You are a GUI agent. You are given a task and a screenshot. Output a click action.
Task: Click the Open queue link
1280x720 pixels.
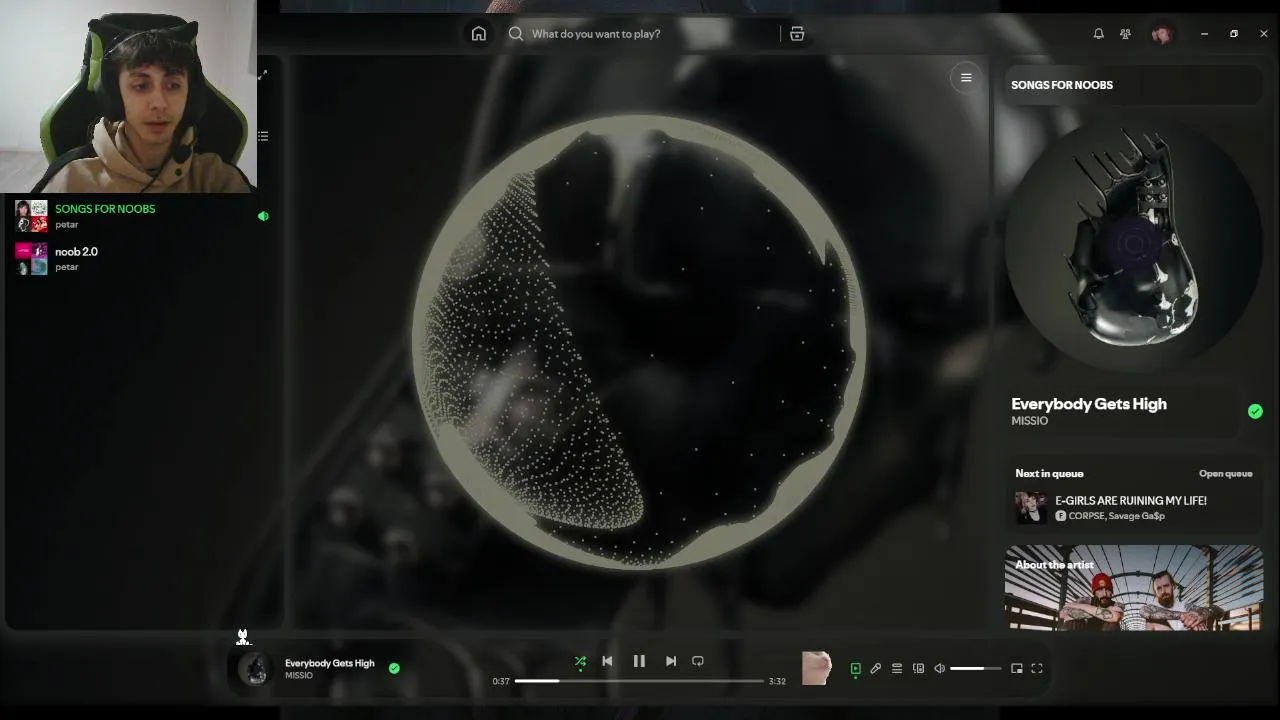coord(1225,474)
